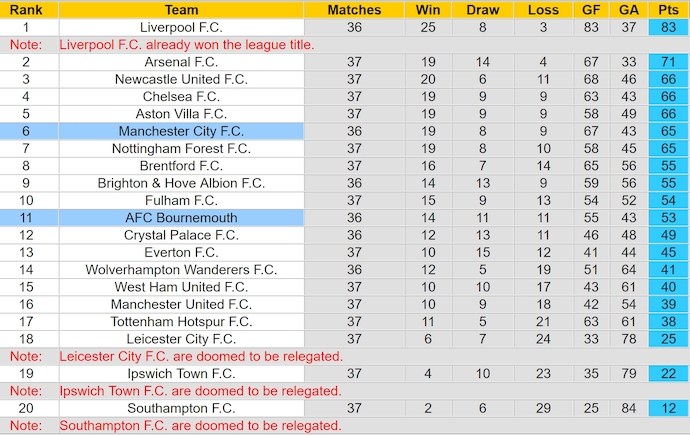Click the Liverpool F.C. team name
This screenshot has width=690, height=435.
pos(181,27)
